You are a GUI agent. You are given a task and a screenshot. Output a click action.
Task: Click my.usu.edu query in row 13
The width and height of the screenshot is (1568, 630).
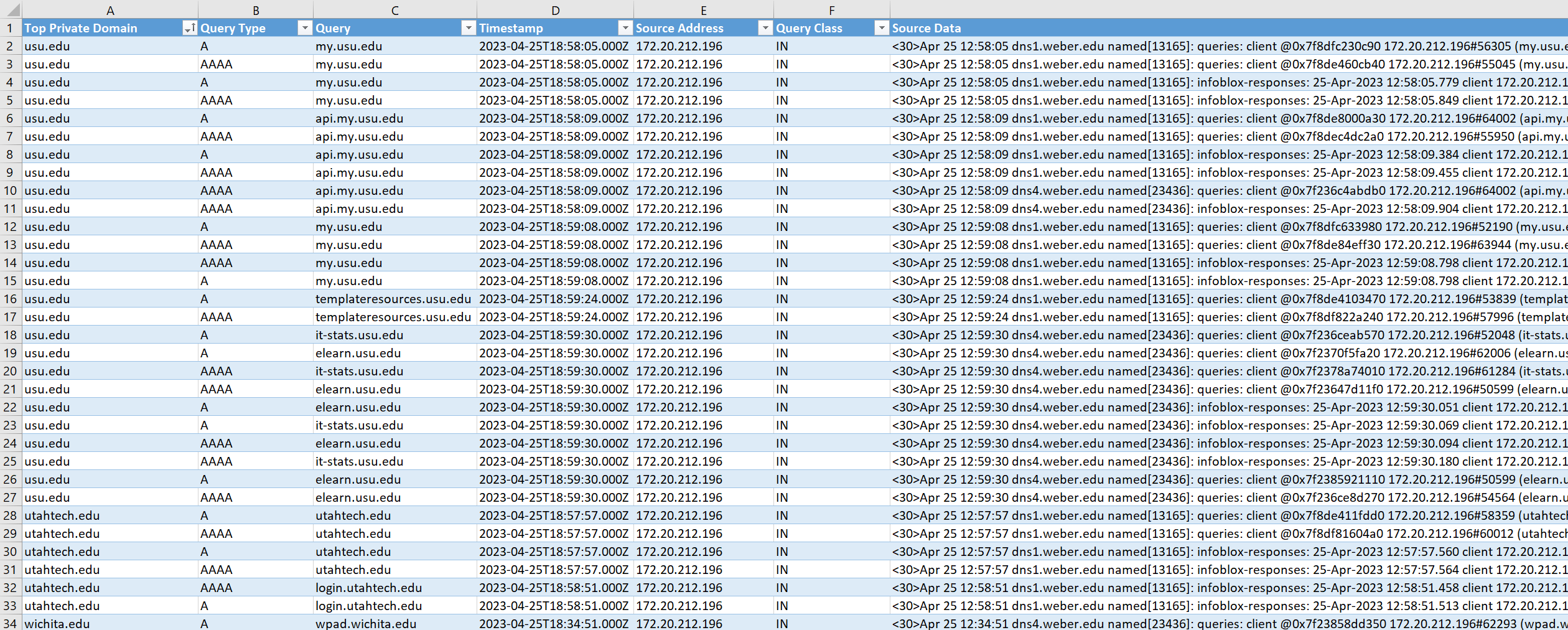pos(395,245)
